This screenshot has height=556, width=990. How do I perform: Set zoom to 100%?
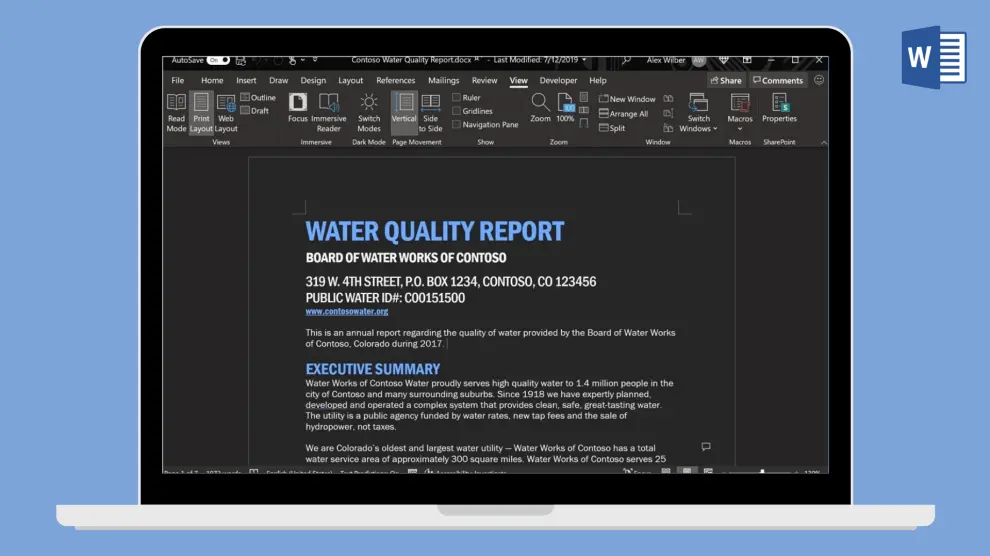[x=566, y=107]
